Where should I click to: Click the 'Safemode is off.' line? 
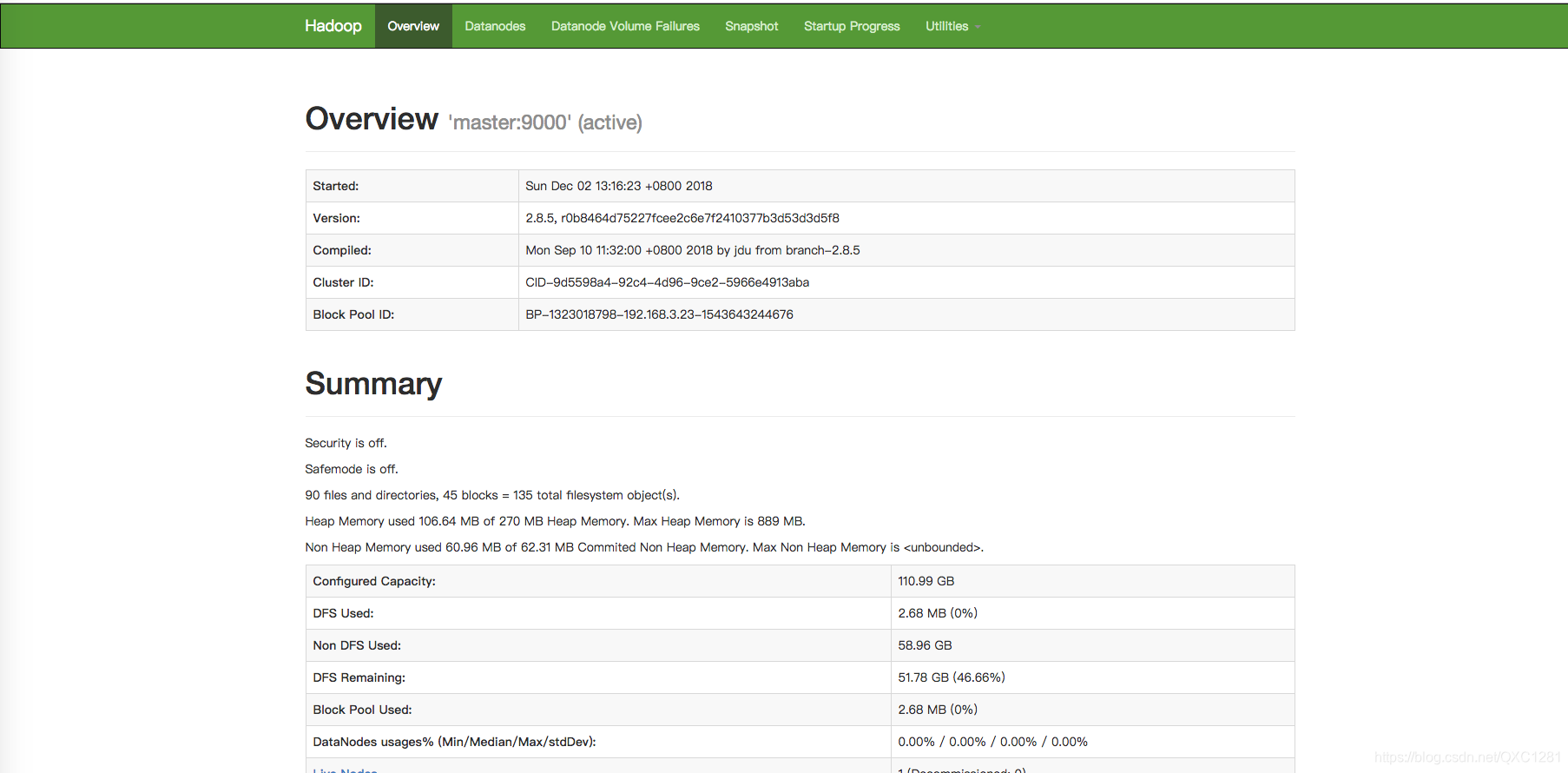pos(352,469)
